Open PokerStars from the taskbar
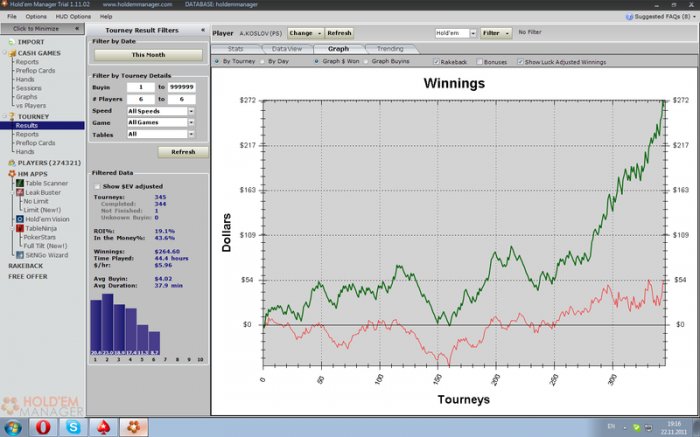This screenshot has width=700, height=437. pos(102,426)
